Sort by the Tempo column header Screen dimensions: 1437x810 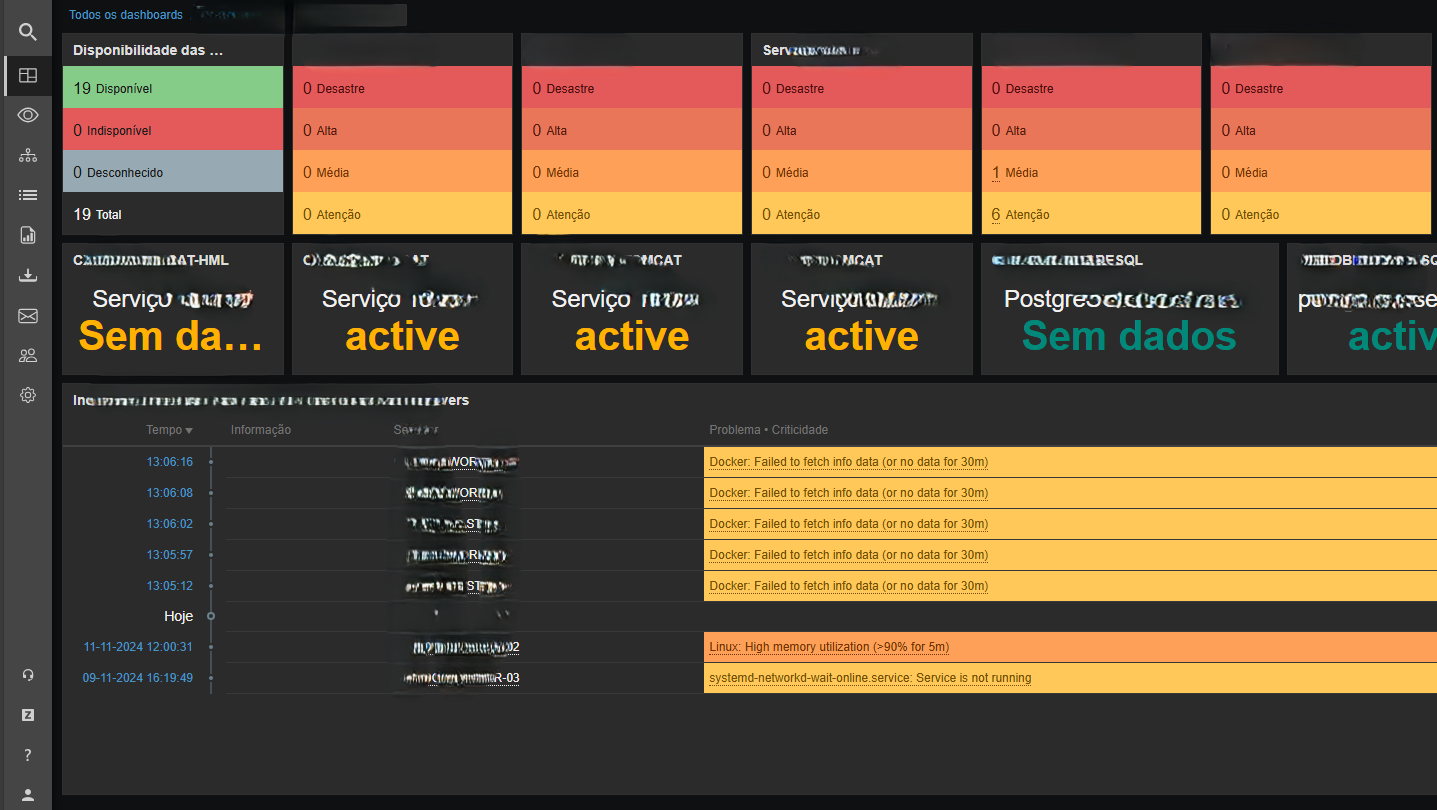tap(169, 430)
